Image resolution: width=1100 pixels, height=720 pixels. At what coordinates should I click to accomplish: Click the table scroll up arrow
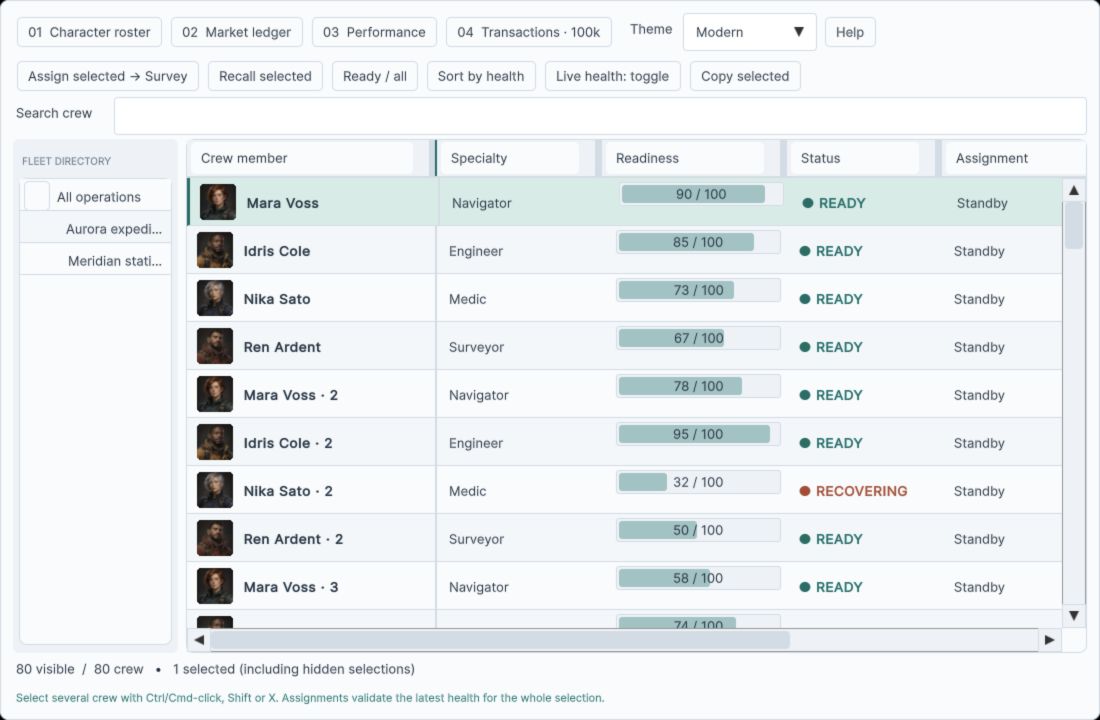coord(1073,190)
